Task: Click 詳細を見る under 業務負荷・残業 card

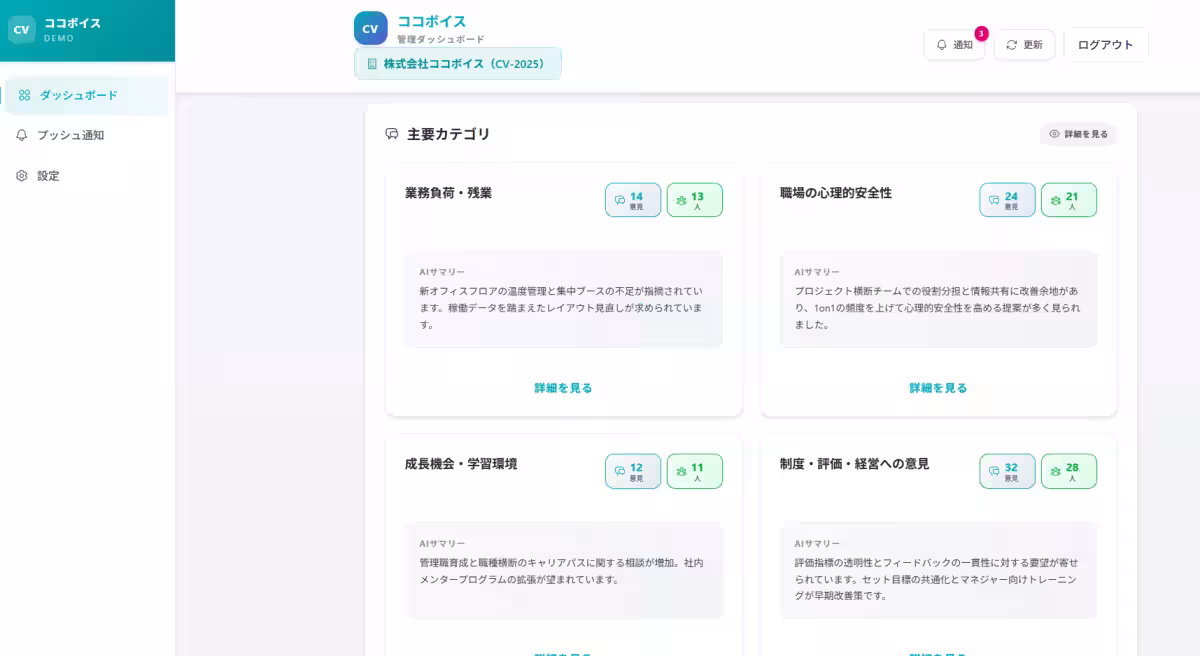Action: 563,387
